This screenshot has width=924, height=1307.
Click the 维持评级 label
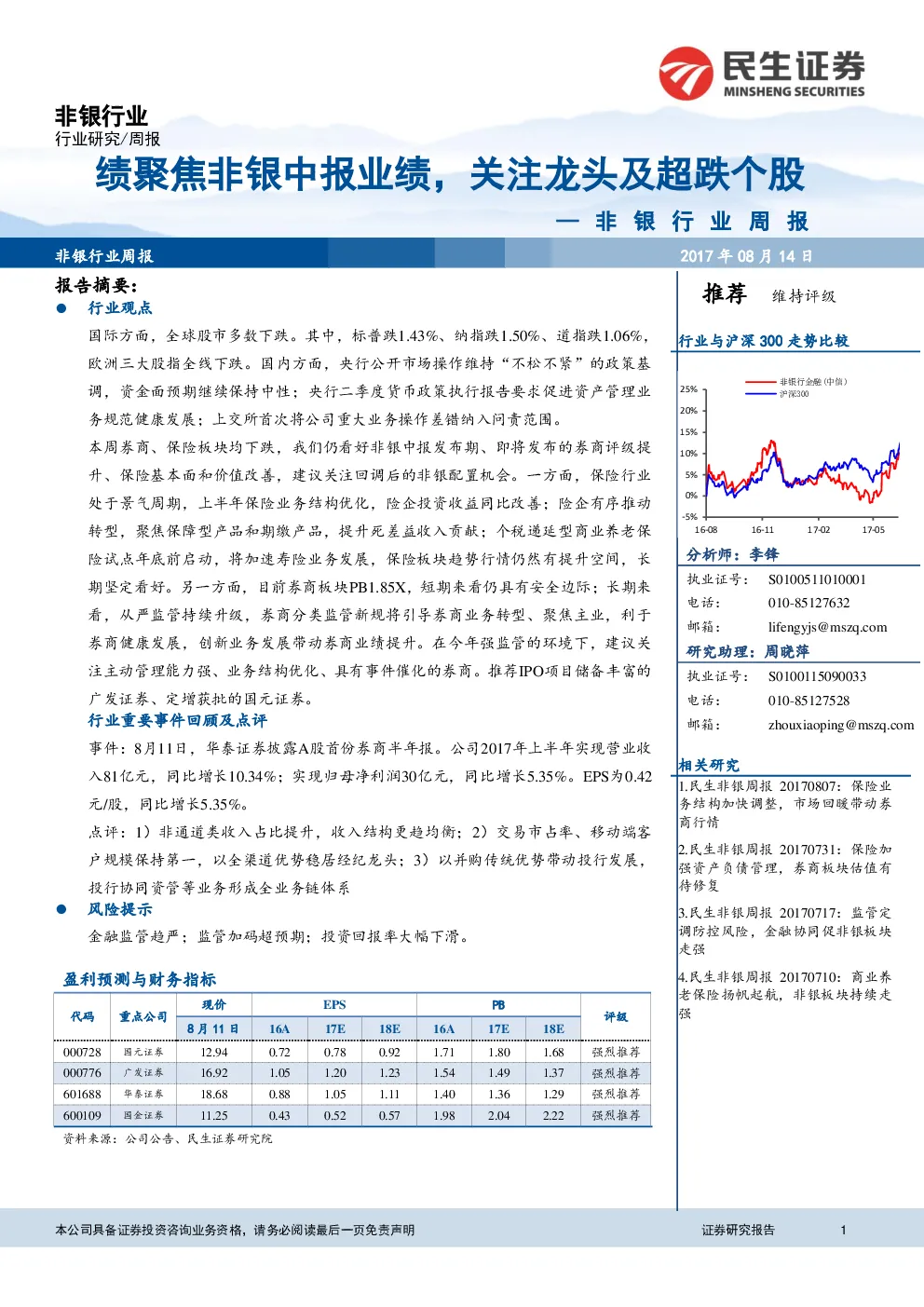pos(804,296)
